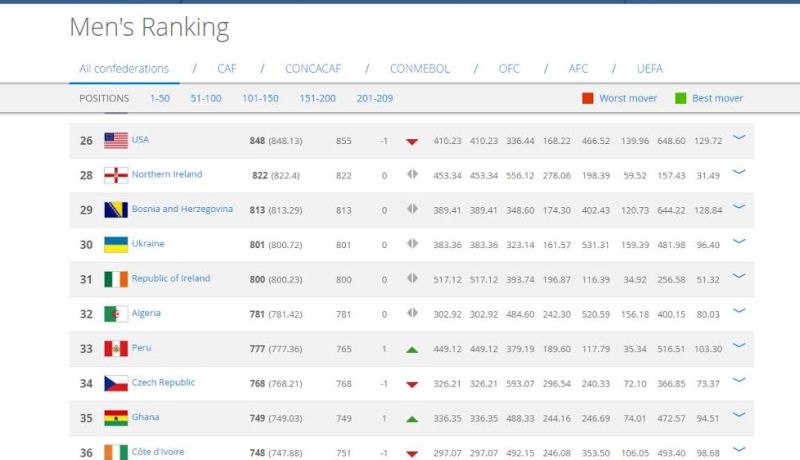Switch to the UEFA tab
800x460 pixels.
tap(649, 69)
